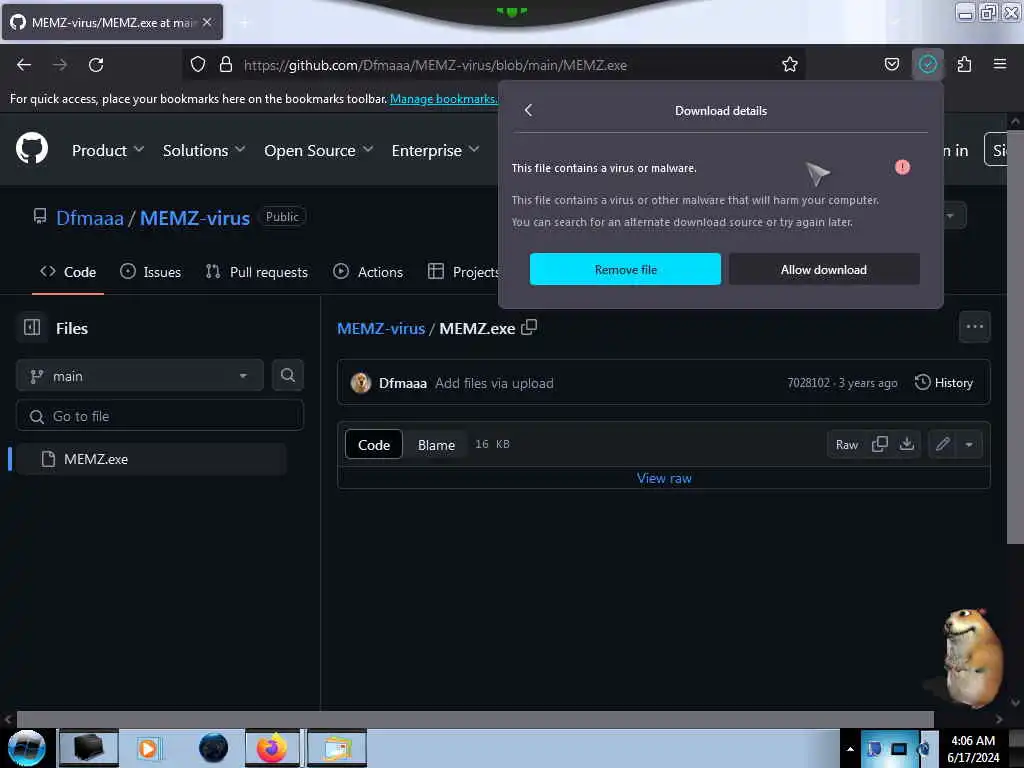Copy the MEMZ.exe file path icon
1024x768 pixels.
(529, 327)
